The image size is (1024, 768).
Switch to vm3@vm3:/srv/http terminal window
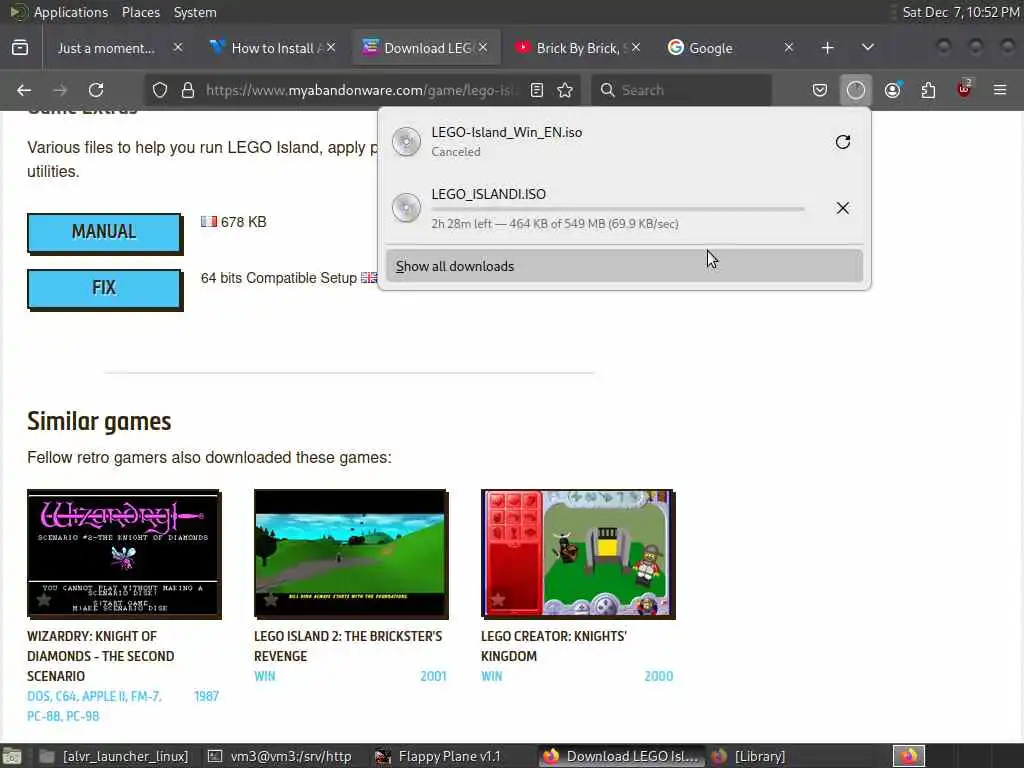pyautogui.click(x=281, y=756)
